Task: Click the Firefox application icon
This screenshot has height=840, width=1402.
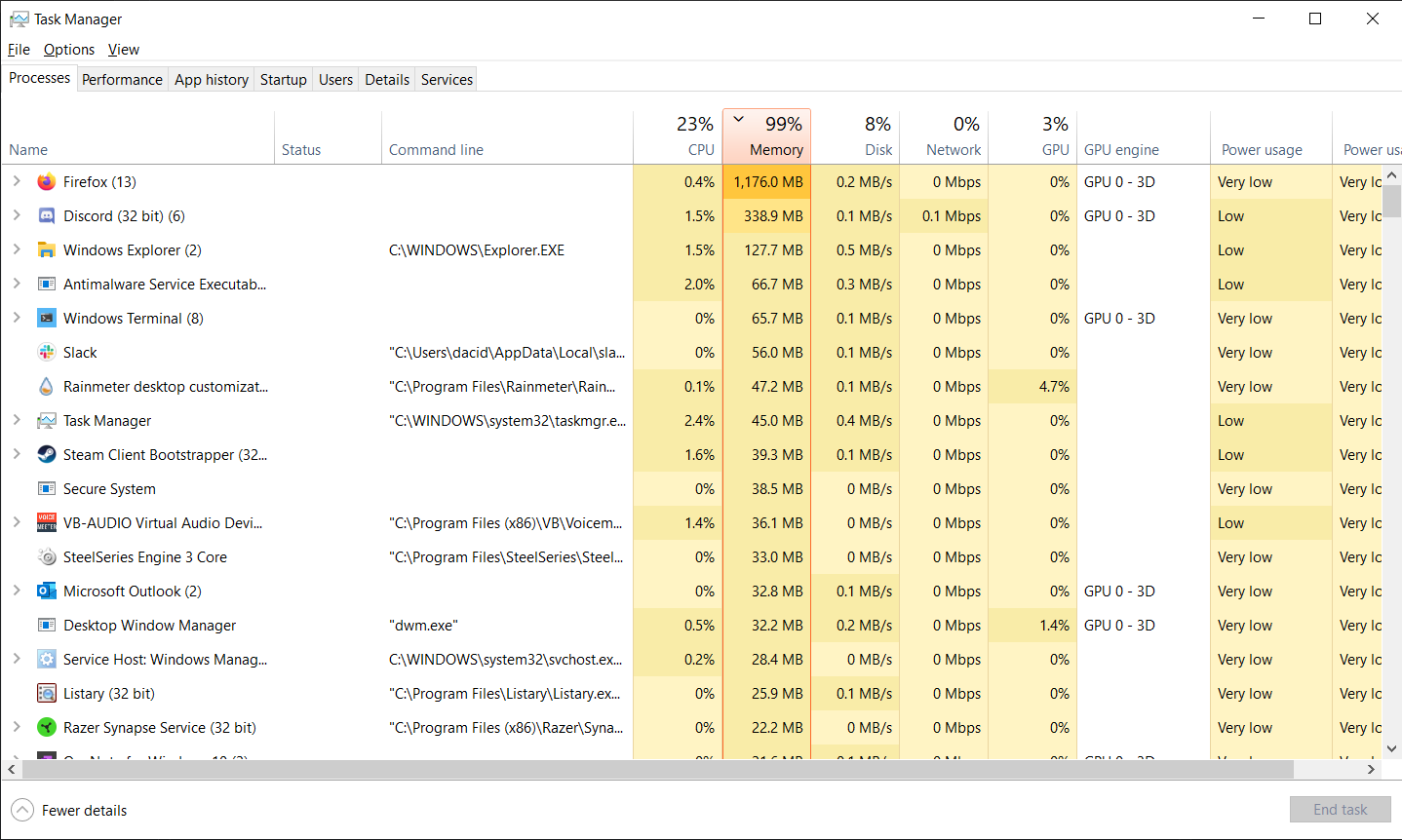Action: [x=46, y=181]
